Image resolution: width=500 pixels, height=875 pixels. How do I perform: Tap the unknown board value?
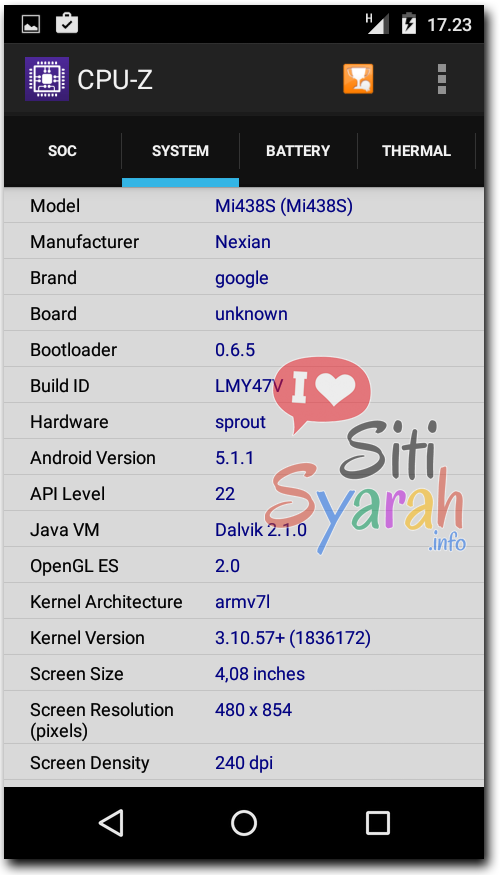click(251, 314)
